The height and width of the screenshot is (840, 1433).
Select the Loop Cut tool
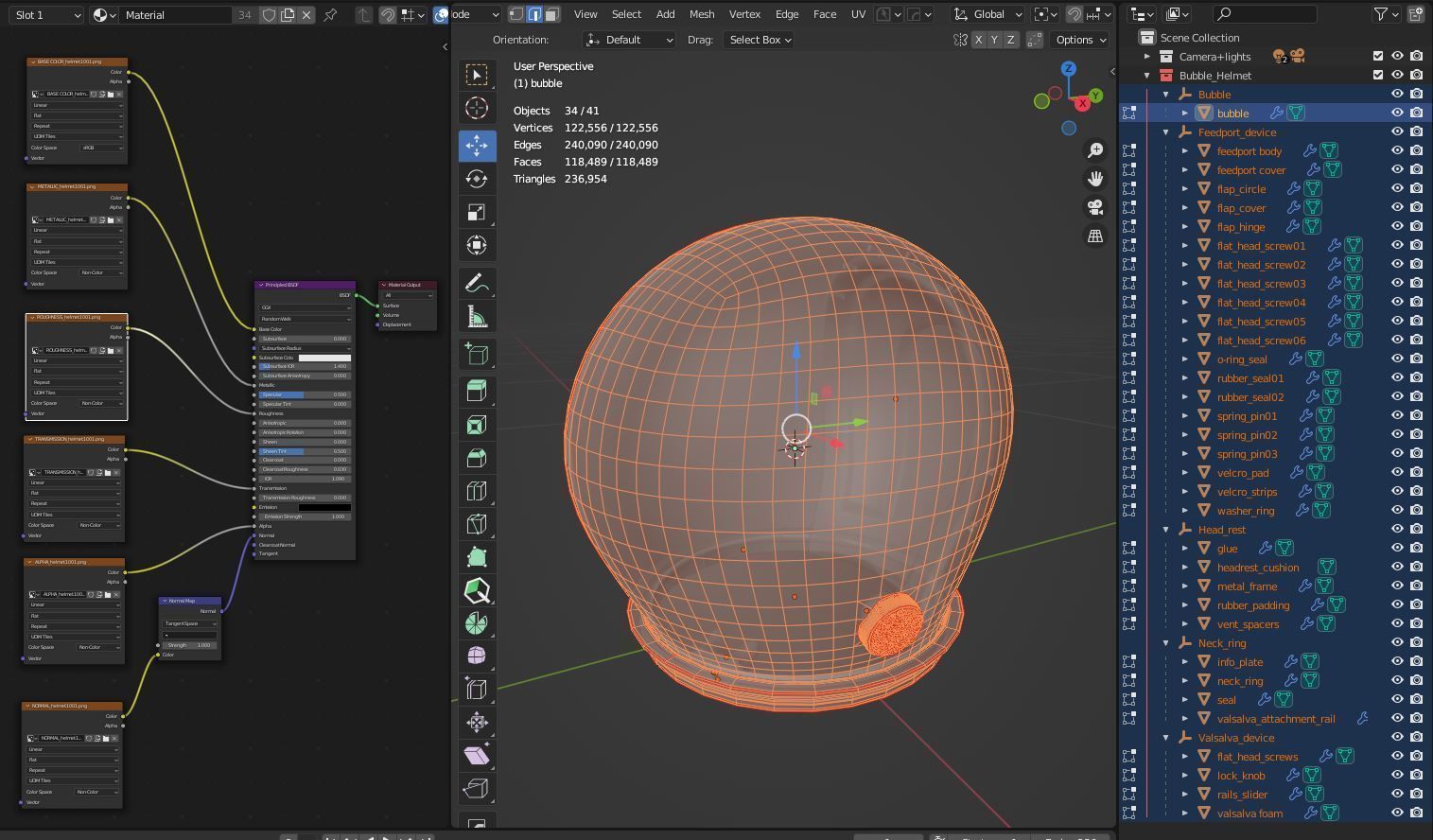477,491
